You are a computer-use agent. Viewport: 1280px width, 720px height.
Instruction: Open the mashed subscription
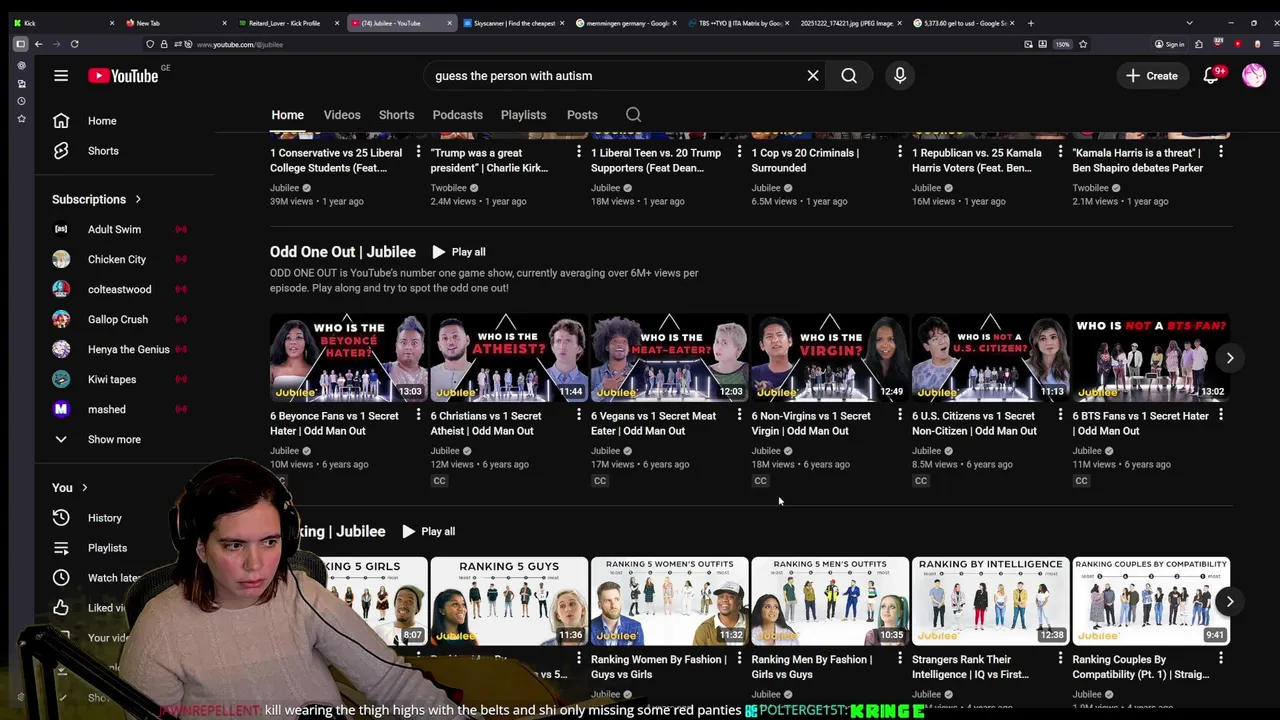point(106,409)
